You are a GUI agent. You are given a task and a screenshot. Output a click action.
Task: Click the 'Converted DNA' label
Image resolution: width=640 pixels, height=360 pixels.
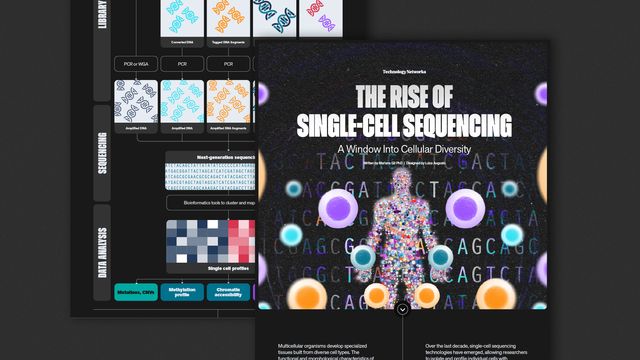point(182,42)
